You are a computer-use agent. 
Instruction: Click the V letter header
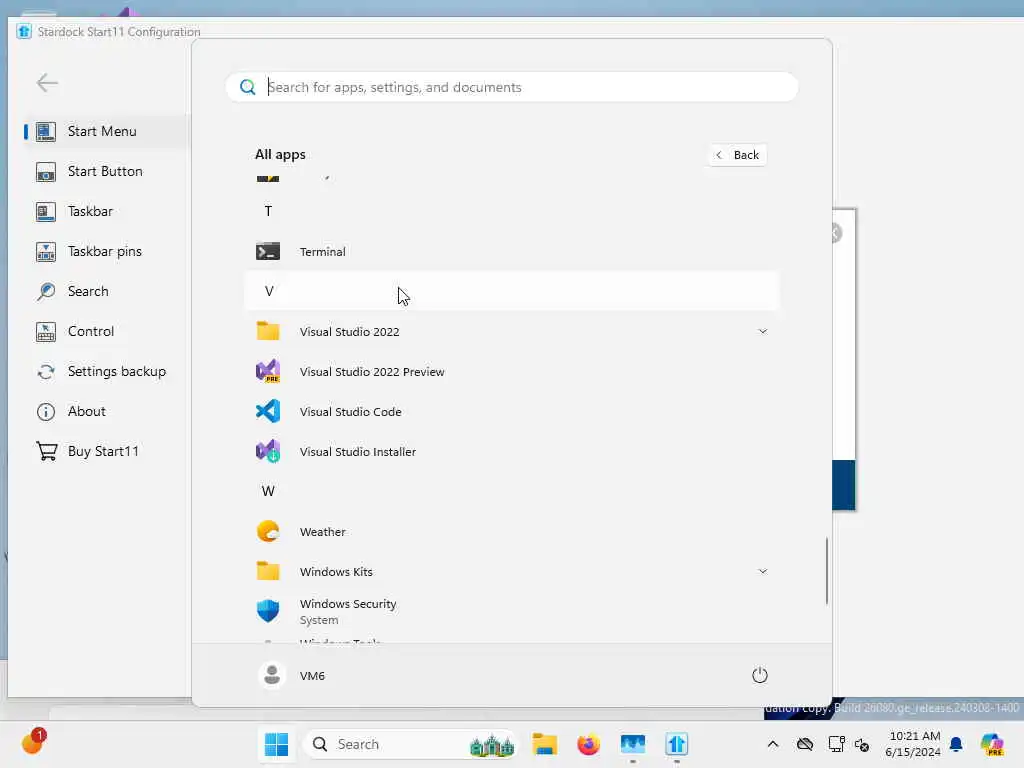512,291
